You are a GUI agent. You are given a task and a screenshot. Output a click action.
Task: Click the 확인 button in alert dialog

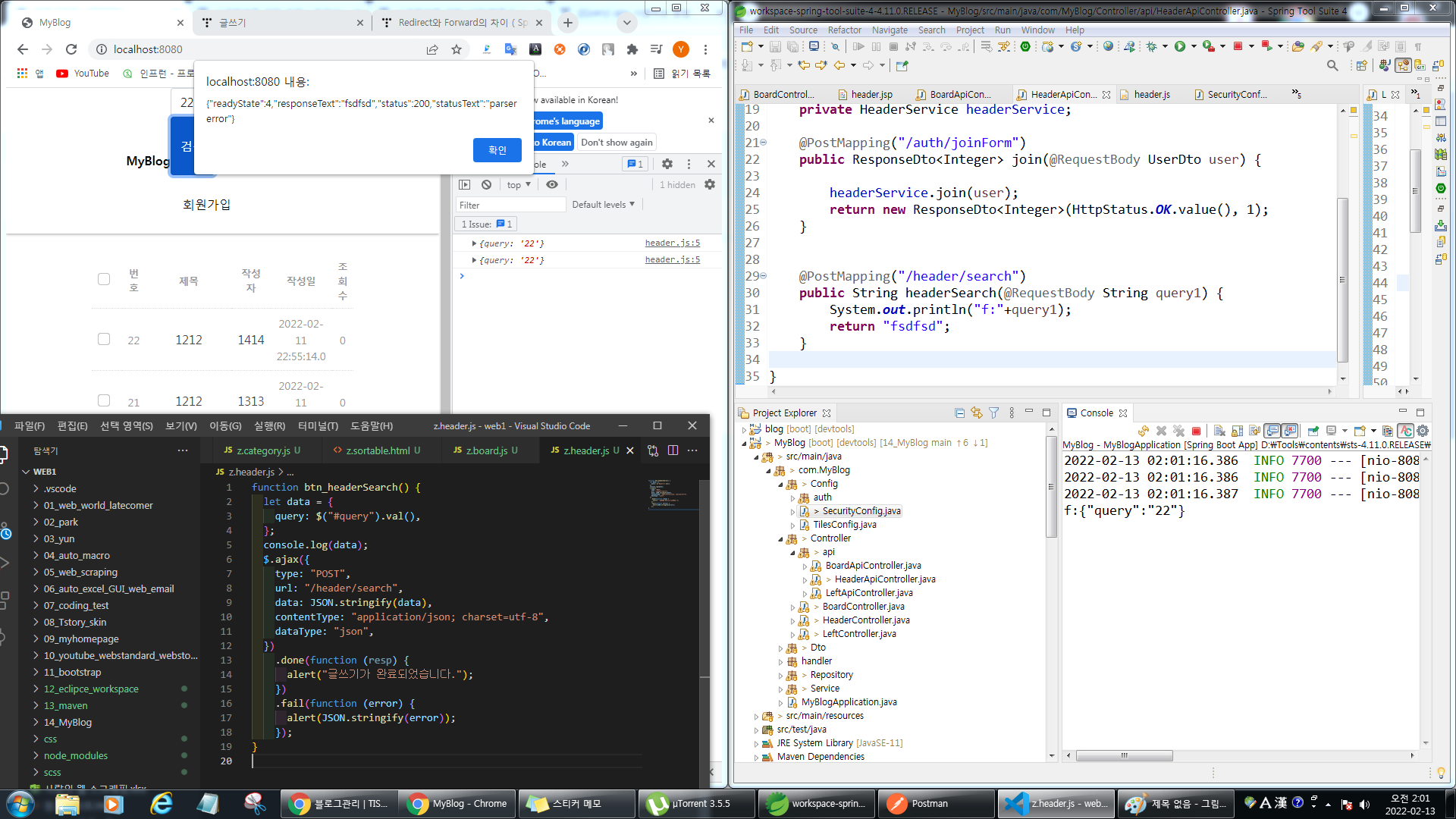[x=497, y=150]
